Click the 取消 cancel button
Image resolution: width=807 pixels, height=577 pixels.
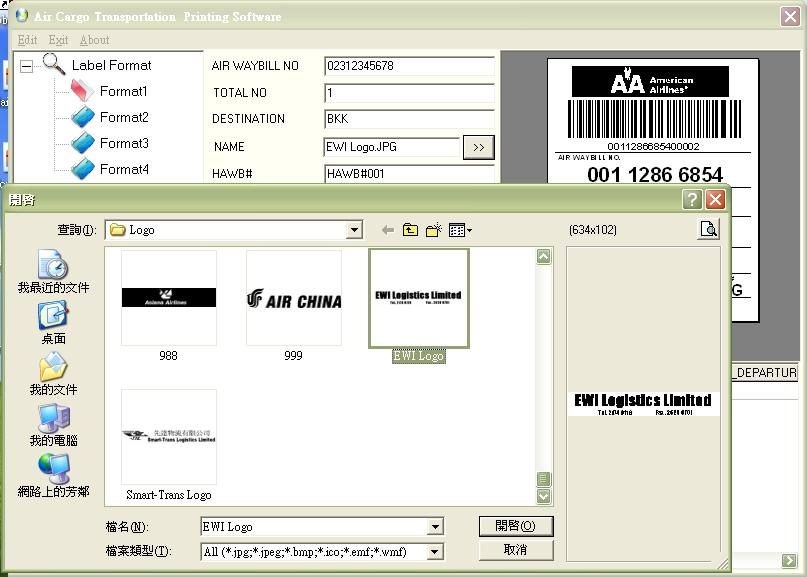tap(516, 550)
